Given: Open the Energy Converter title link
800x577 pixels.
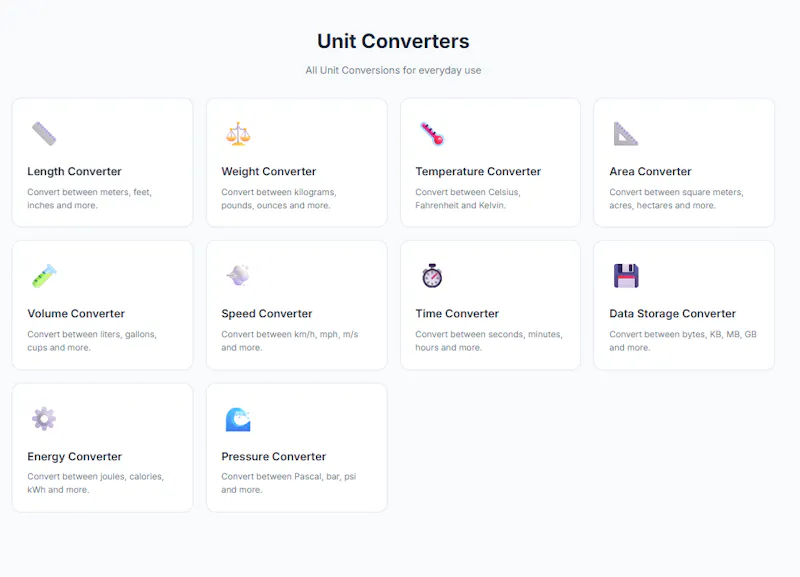Looking at the screenshot, I should 74,457.
